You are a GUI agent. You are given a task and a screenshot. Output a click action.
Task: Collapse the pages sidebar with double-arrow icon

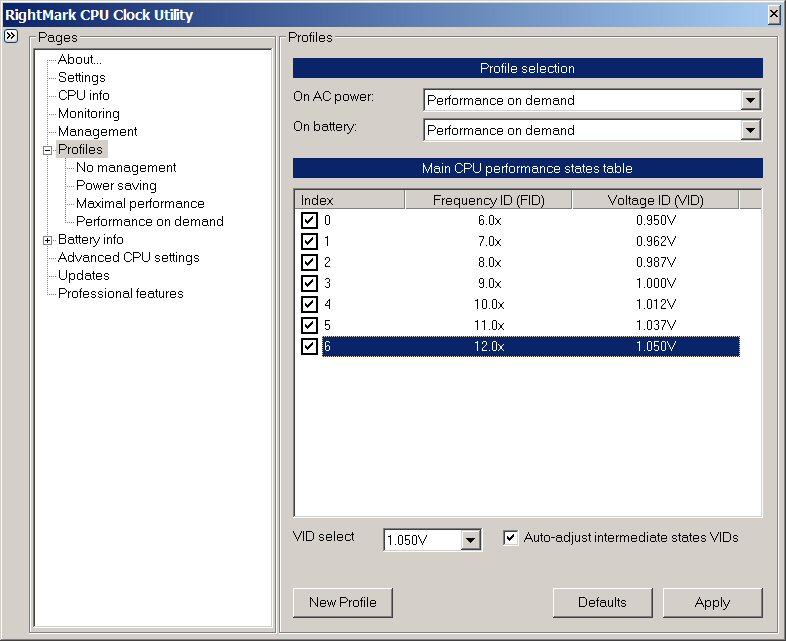[x=11, y=36]
